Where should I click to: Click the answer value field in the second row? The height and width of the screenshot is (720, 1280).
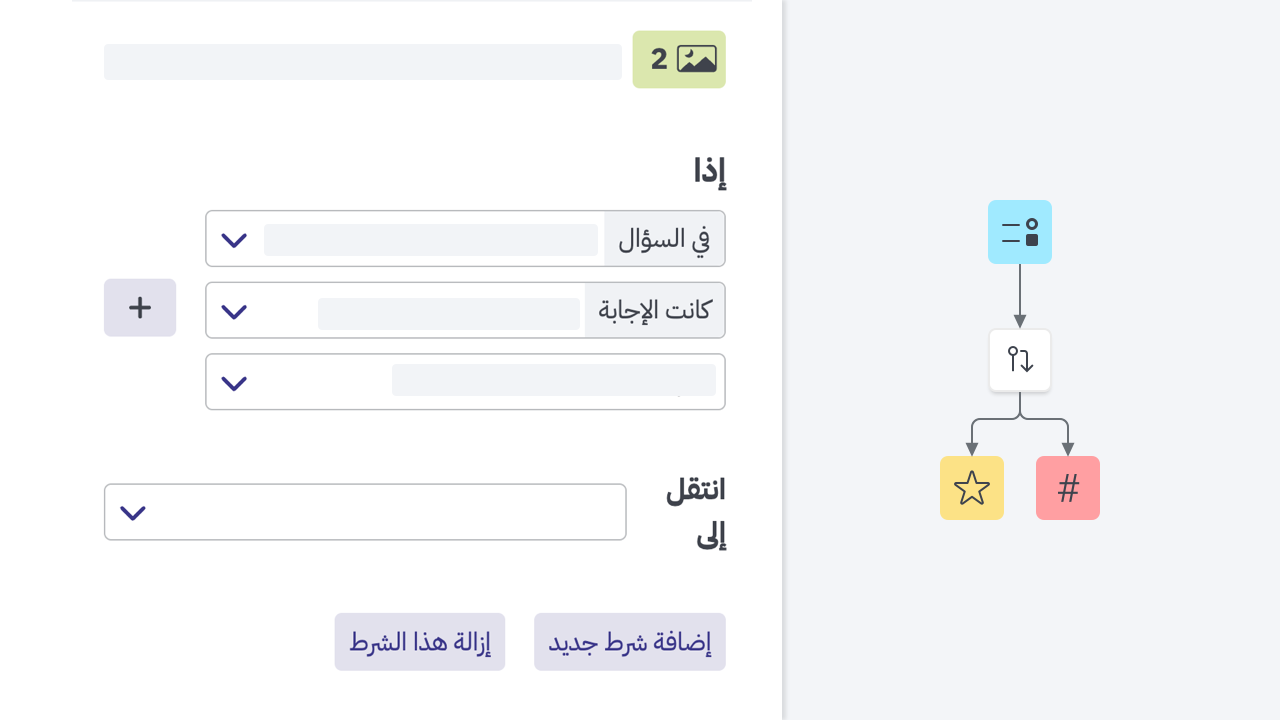pos(448,313)
